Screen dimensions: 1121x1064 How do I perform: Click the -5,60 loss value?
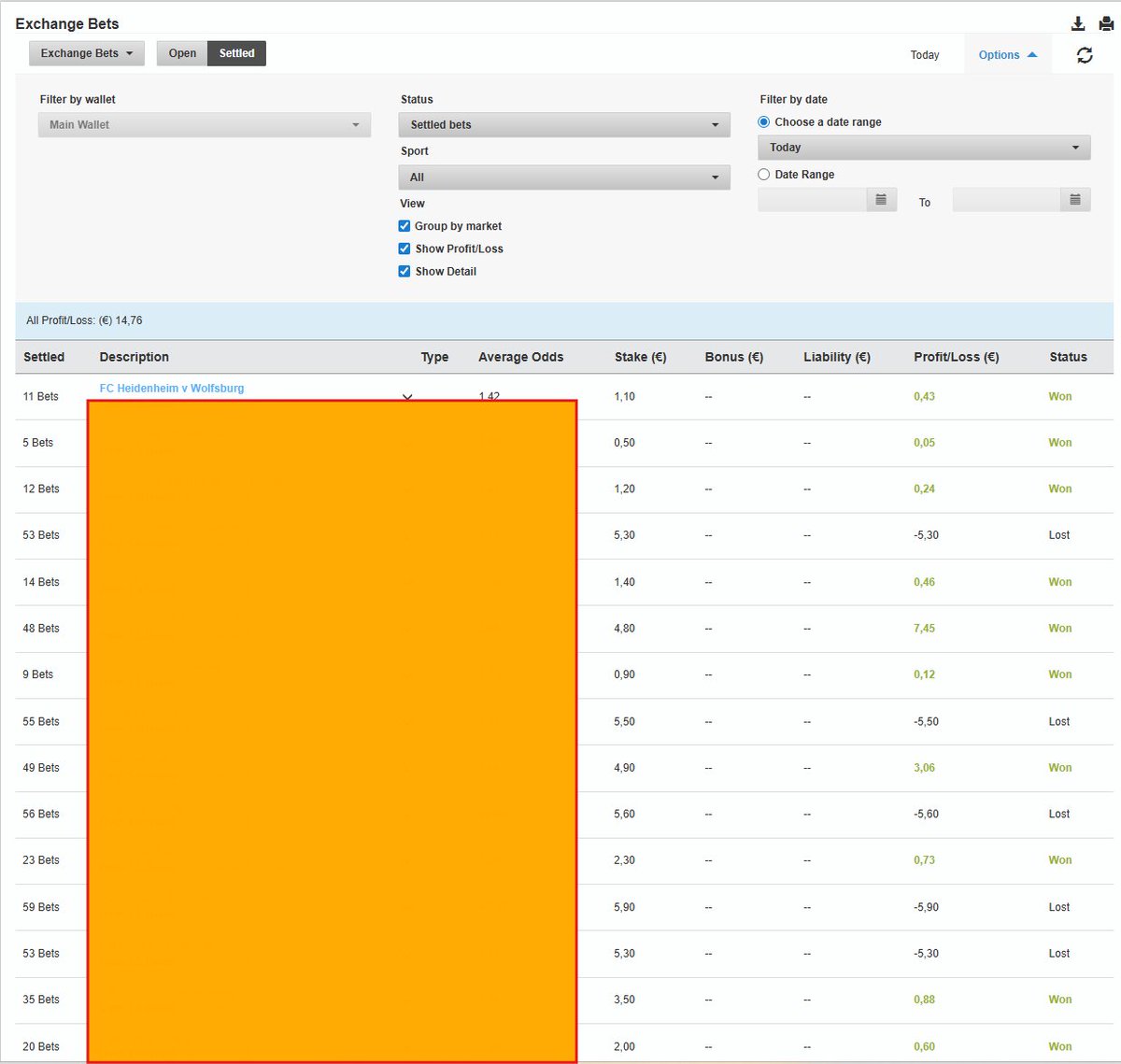point(926,815)
